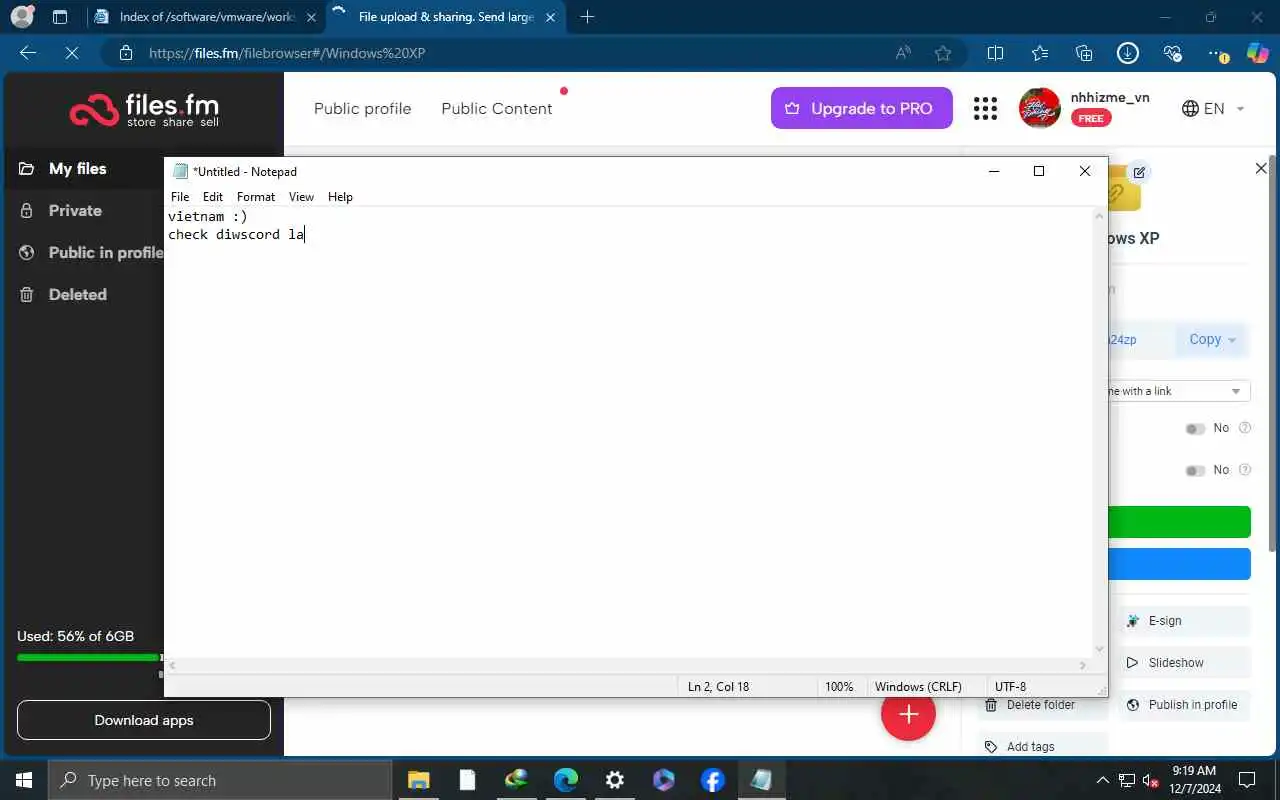Open the Copilot sidebar icon
Screen dimensions: 1280x800
tap(1258, 53)
